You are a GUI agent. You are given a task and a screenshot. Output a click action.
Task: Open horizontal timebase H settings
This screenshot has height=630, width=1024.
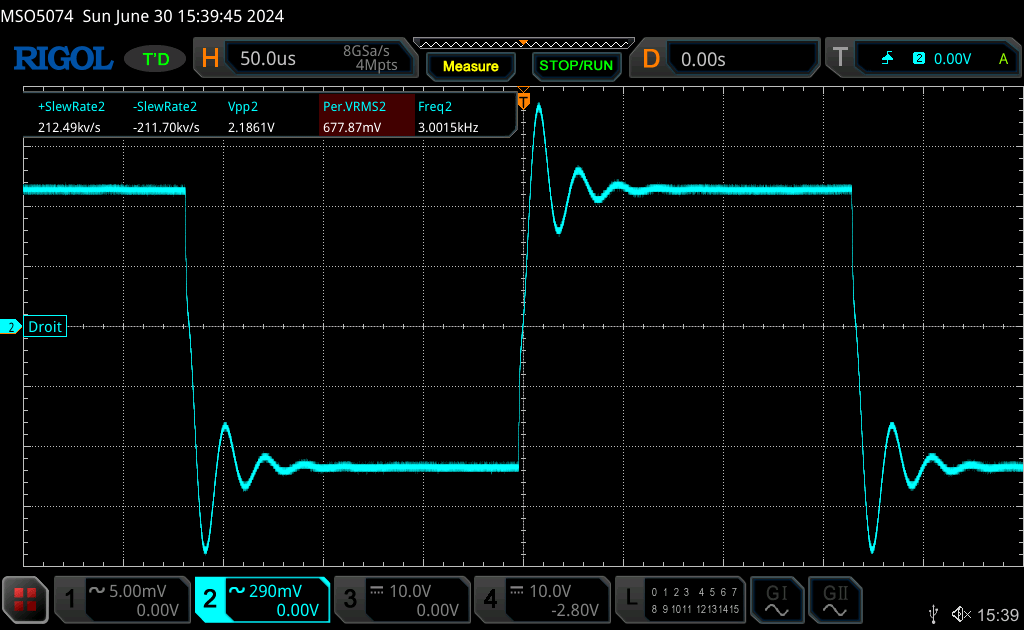[x=210, y=59]
